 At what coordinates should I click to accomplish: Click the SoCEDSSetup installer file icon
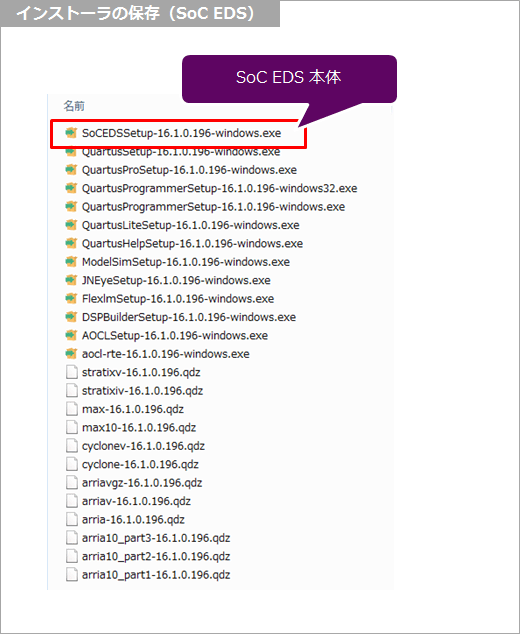[x=71, y=133]
